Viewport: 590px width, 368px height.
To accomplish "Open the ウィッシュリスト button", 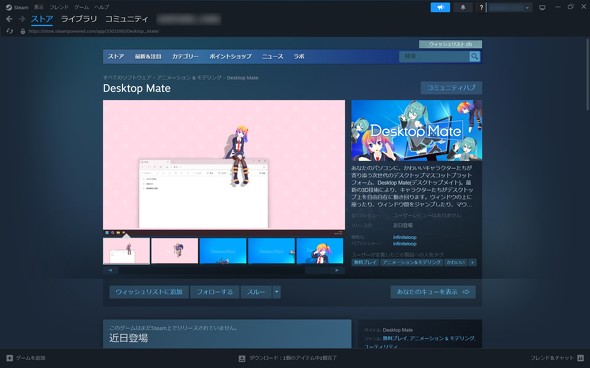I will (450, 44).
